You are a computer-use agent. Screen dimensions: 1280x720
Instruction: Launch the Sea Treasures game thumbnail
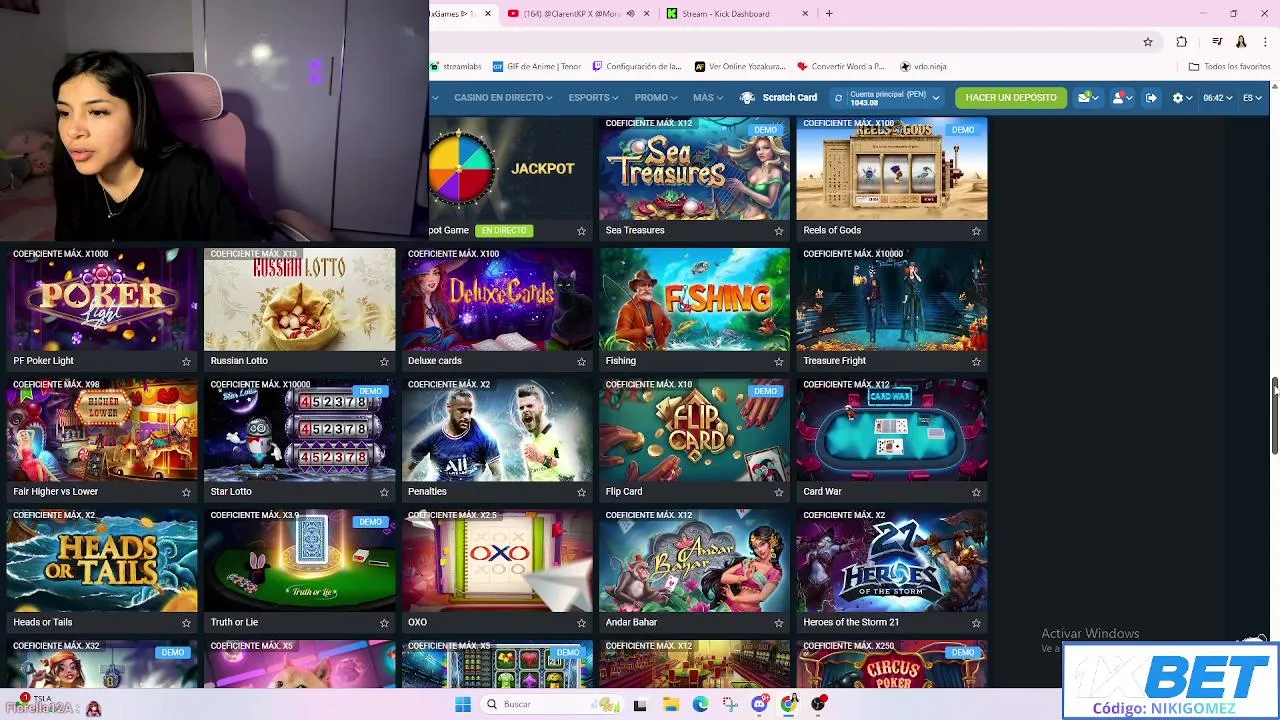click(694, 169)
